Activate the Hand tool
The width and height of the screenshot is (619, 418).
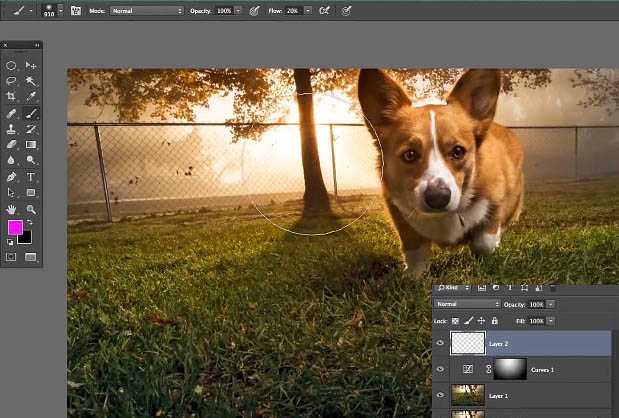point(11,209)
